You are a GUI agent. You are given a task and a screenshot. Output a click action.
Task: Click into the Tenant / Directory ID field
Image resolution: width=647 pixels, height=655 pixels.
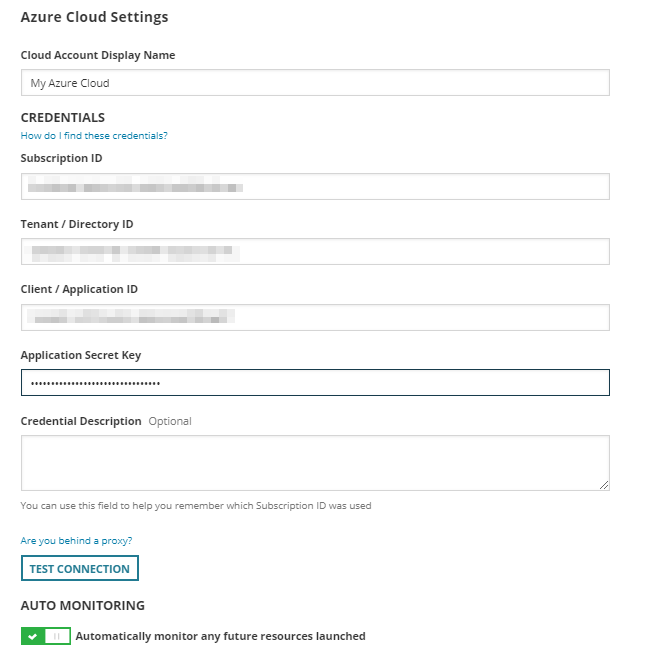point(315,252)
